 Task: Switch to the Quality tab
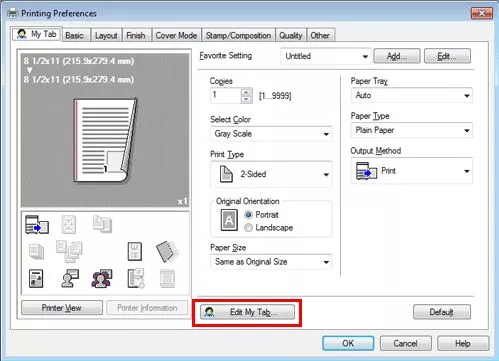click(x=291, y=35)
